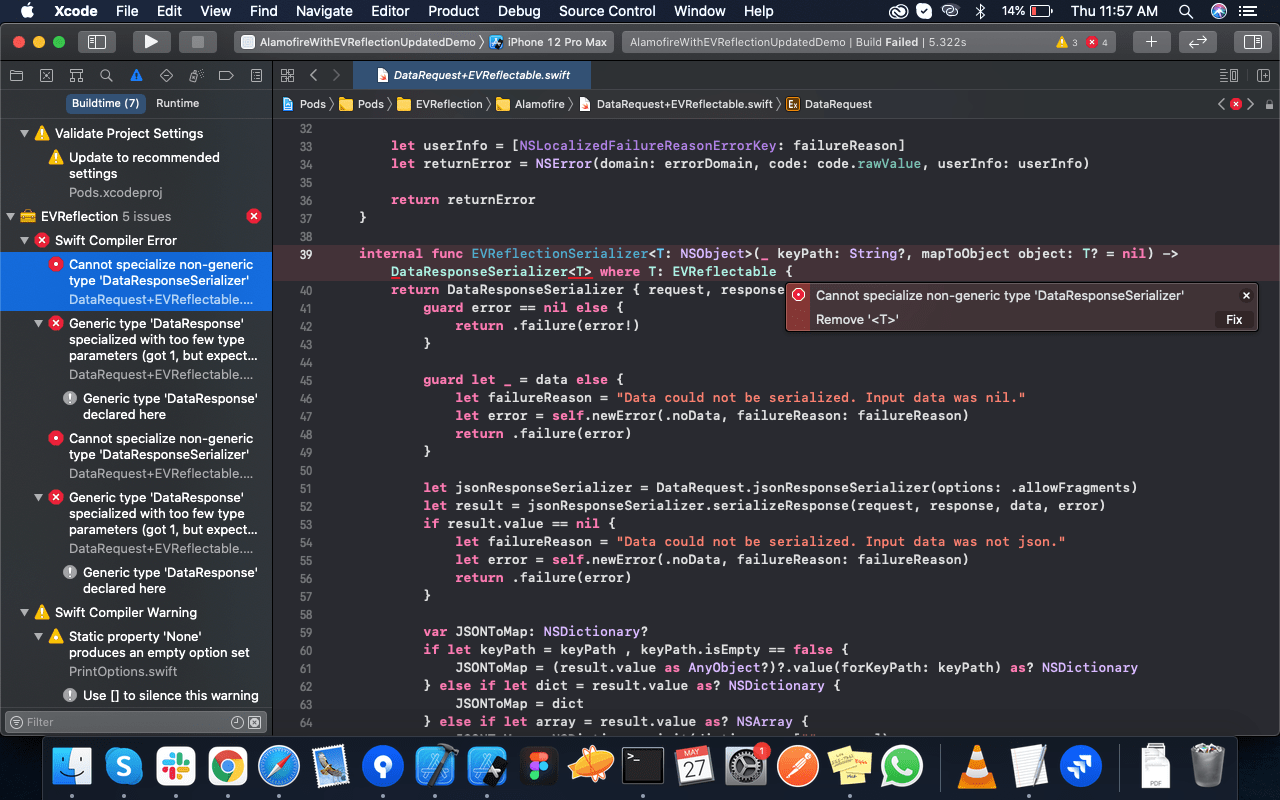Select 'Use [] to silence this warning' note

click(136, 696)
